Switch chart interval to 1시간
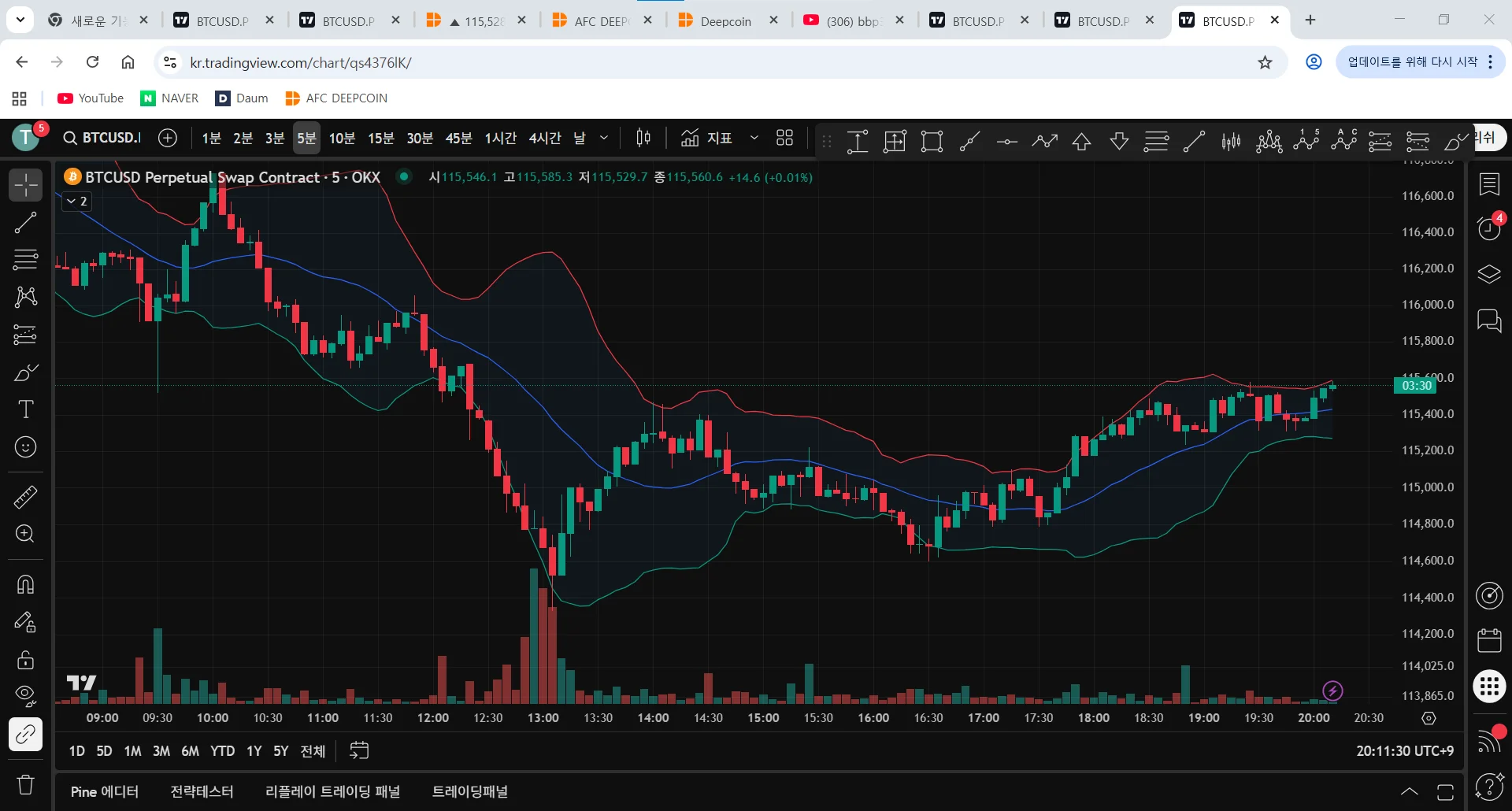Viewport: 1512px width, 811px height. coord(500,138)
